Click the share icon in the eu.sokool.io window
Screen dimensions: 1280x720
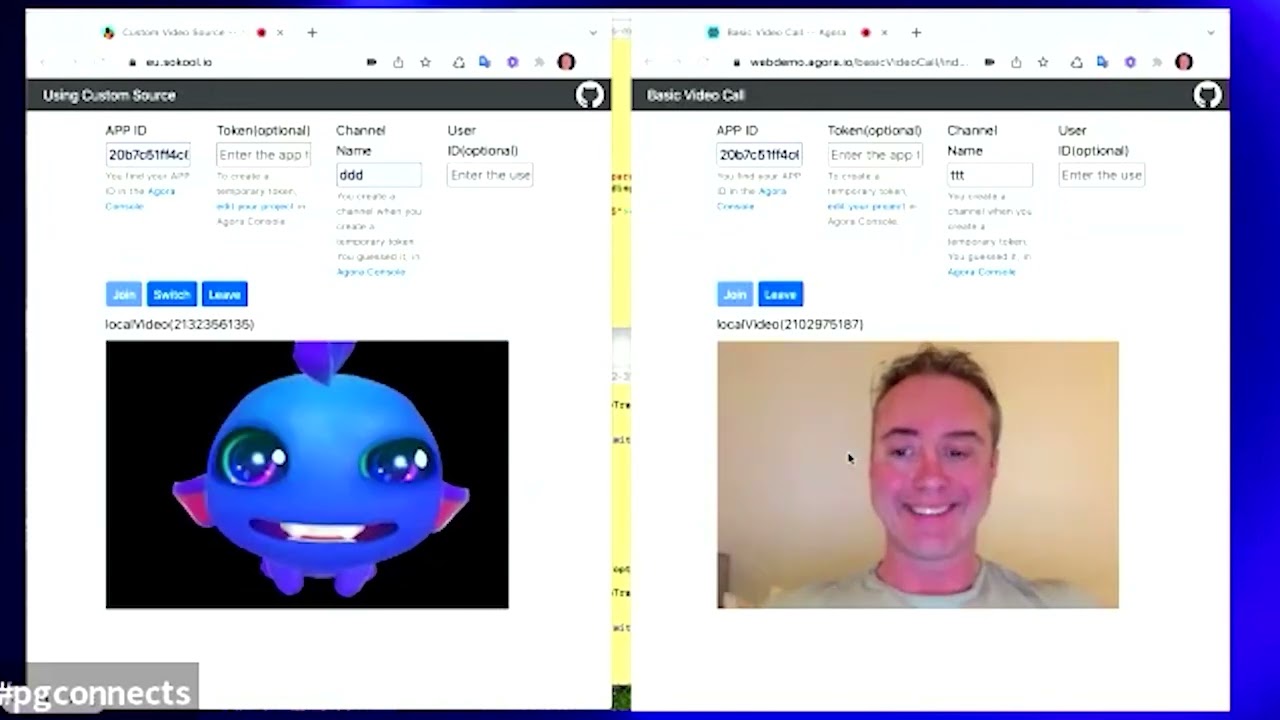tap(398, 62)
